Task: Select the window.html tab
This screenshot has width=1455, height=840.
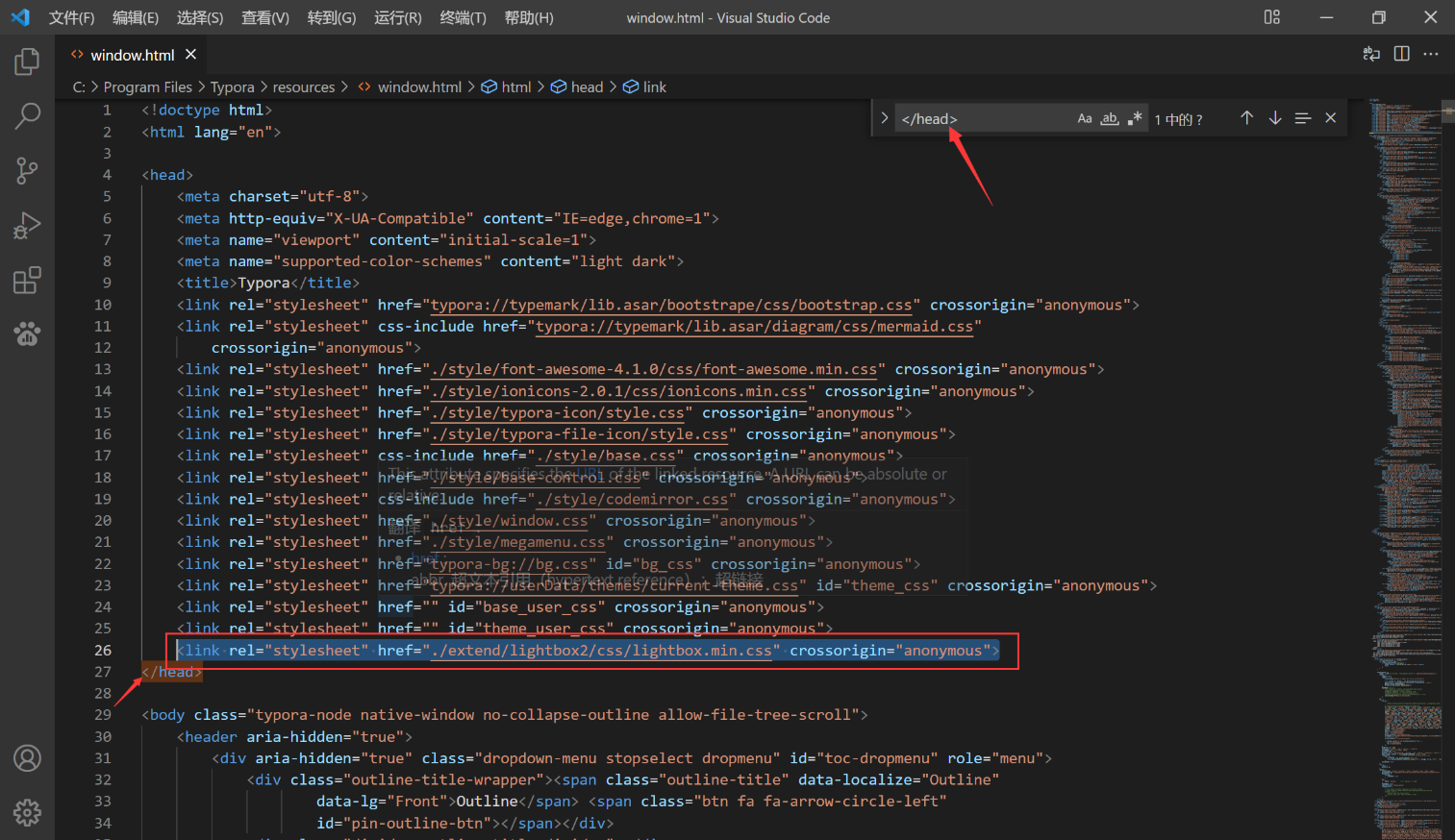Action: pyautogui.click(x=133, y=55)
